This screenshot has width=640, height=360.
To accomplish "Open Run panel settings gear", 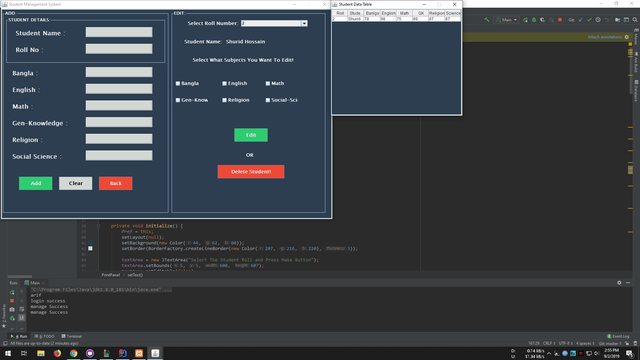I will point(619,282).
